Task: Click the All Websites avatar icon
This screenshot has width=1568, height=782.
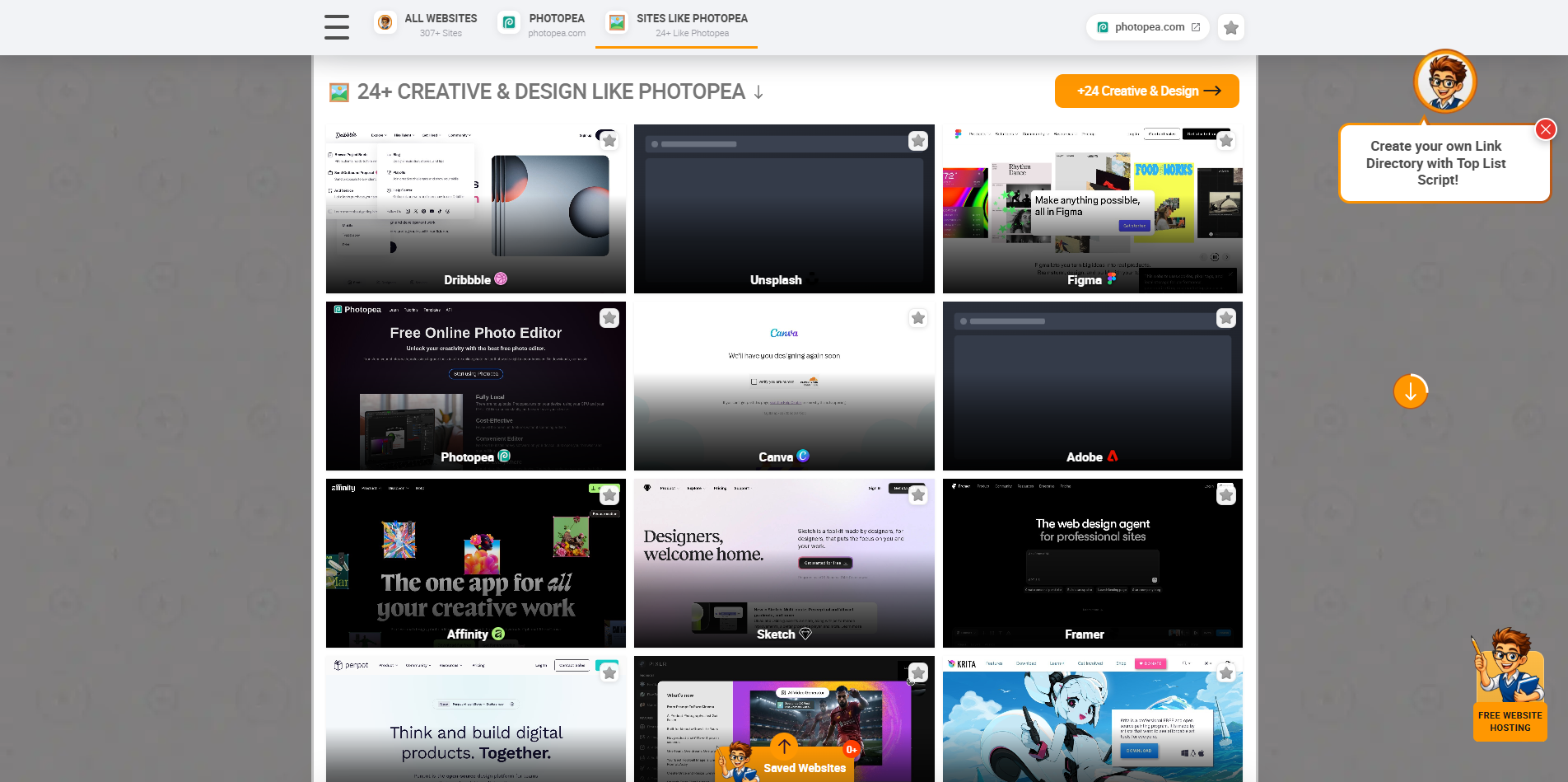Action: click(x=385, y=23)
